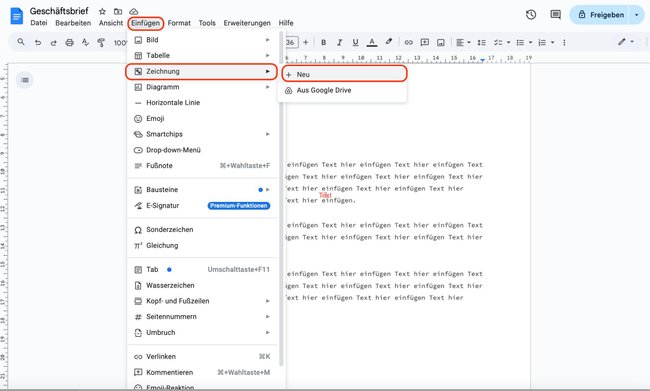Open the Datei menu
Viewport: 650px width, 391px height.
click(39, 23)
